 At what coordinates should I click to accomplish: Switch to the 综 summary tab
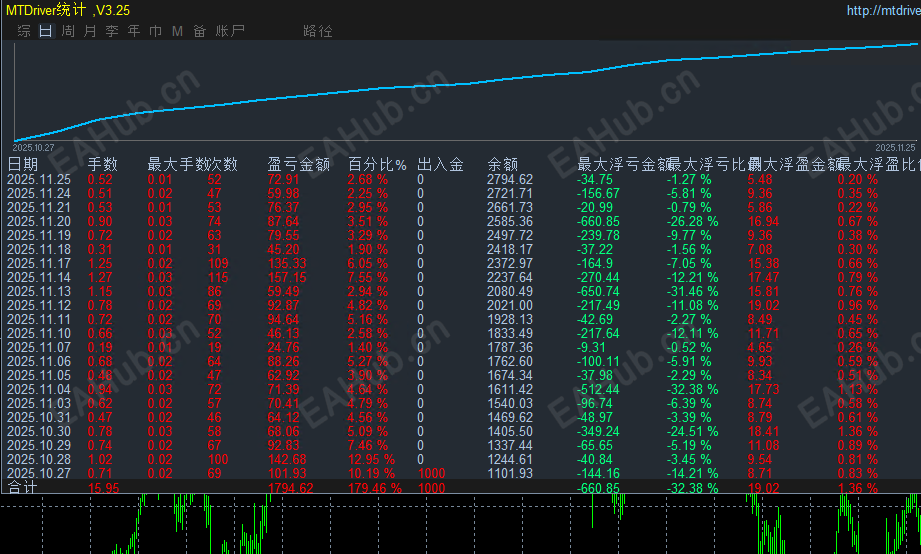click(x=24, y=31)
